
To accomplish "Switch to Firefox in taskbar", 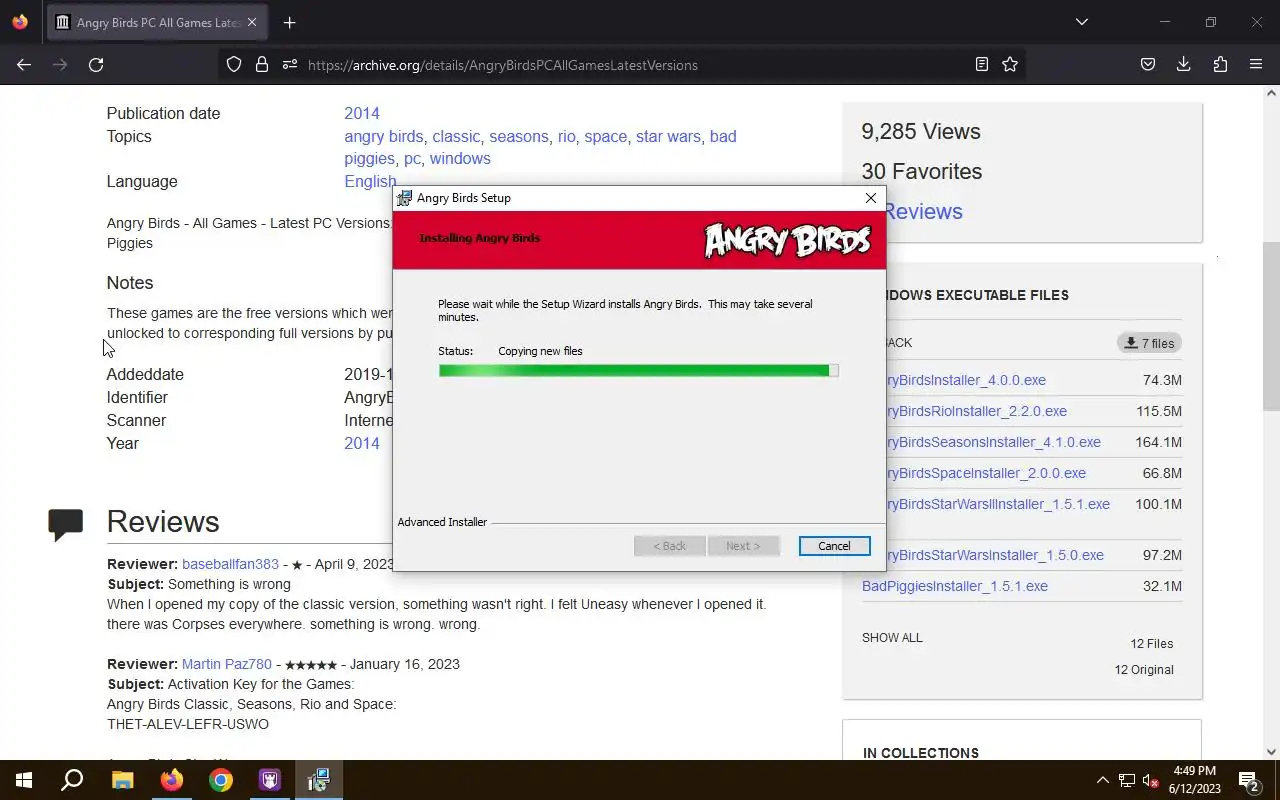I will (172, 780).
